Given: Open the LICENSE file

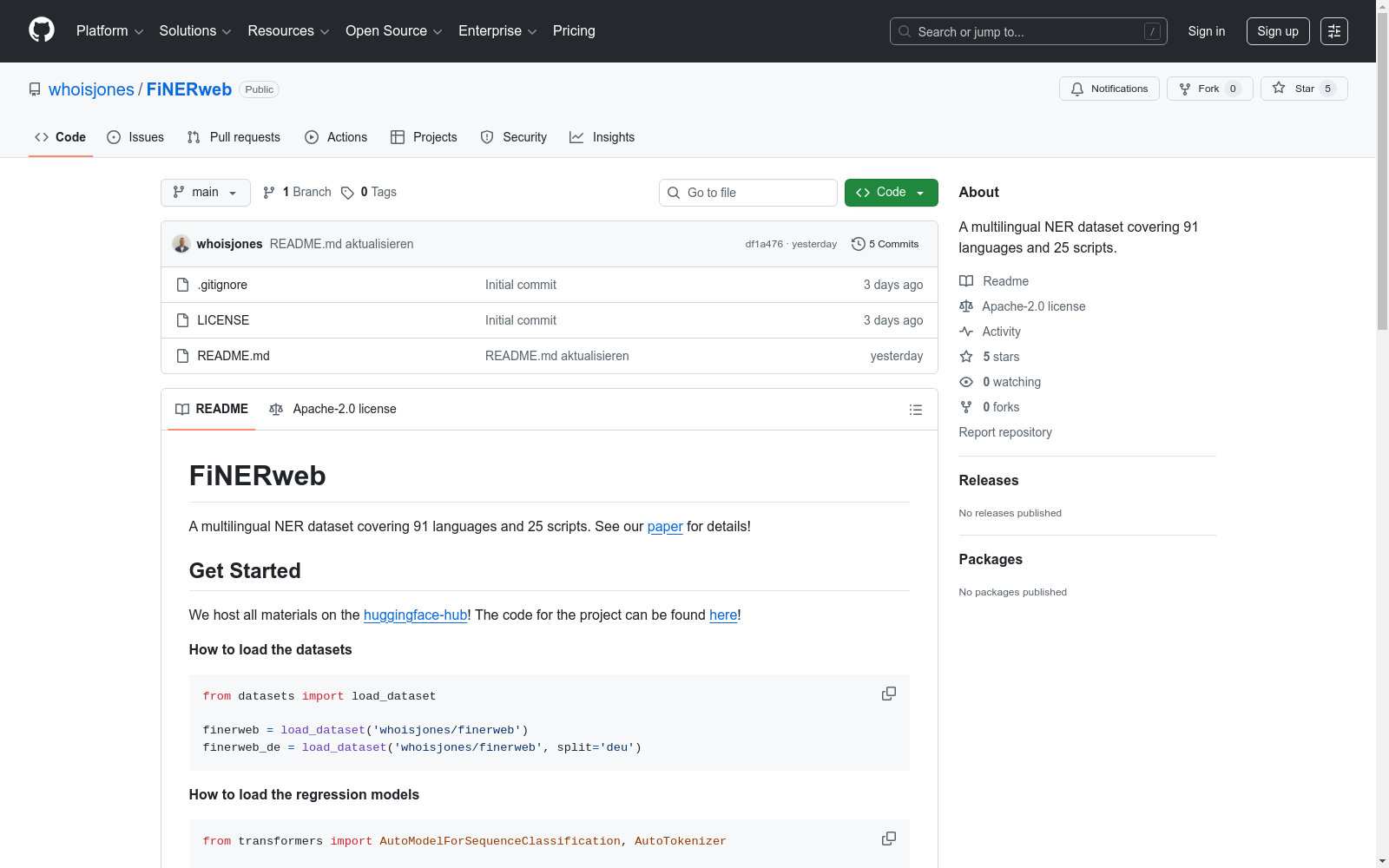Looking at the screenshot, I should coord(223,320).
